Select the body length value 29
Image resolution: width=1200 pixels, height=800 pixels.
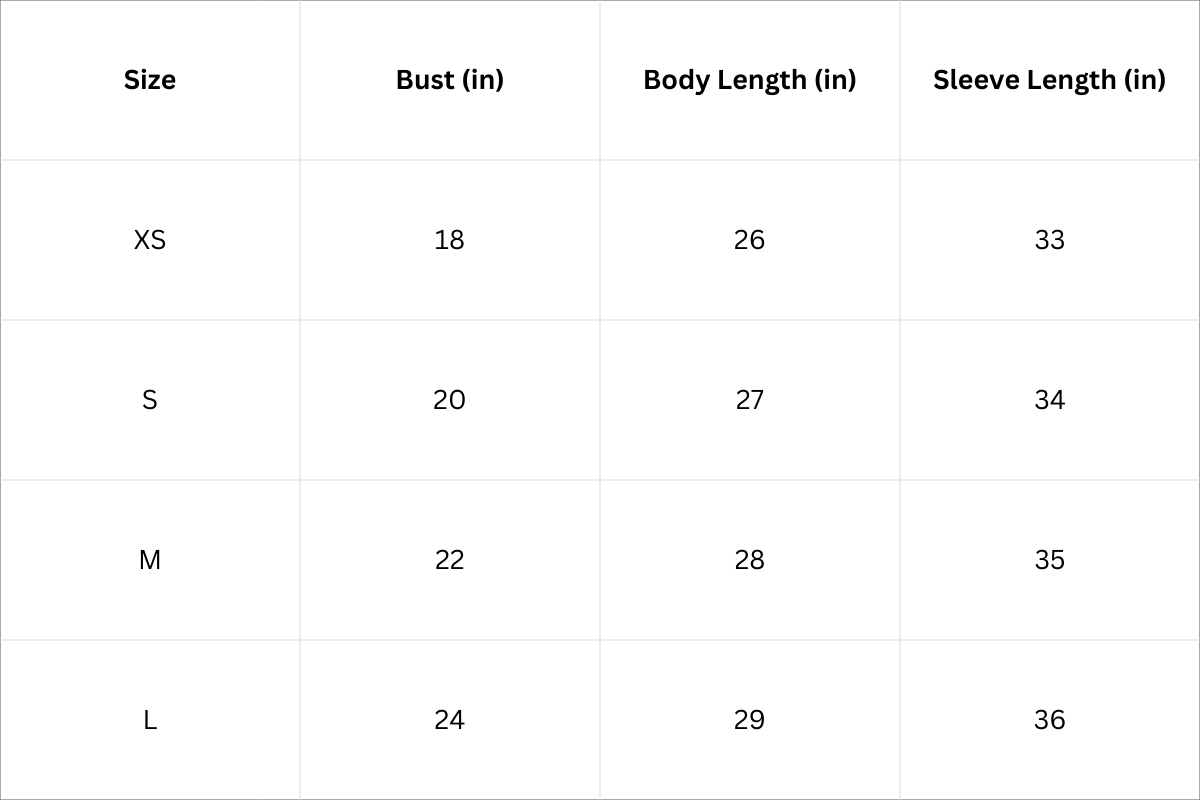tap(749, 720)
